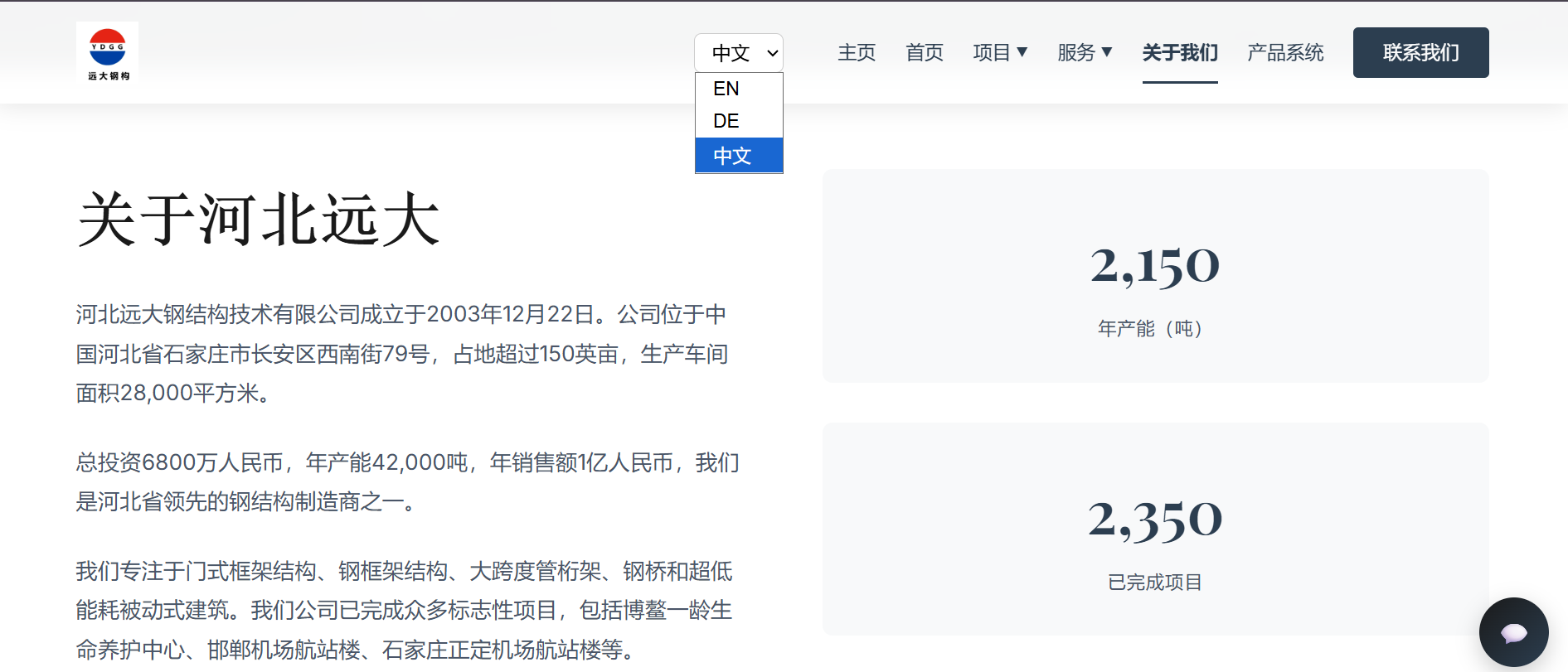1568x672 pixels.
Task: Click the paragraph starting 总投资6800万人民币
Action: pyautogui.click(x=408, y=481)
